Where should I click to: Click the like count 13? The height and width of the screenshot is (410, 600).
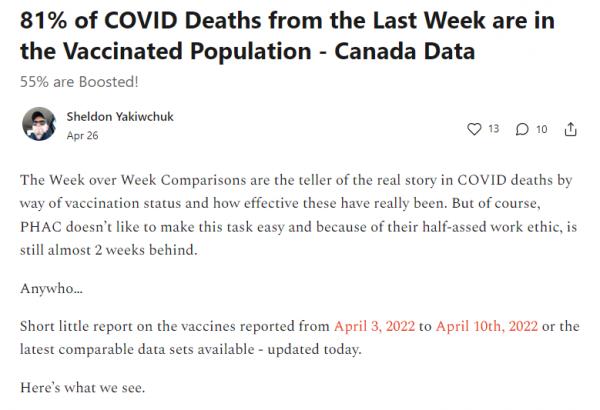pyautogui.click(x=493, y=128)
